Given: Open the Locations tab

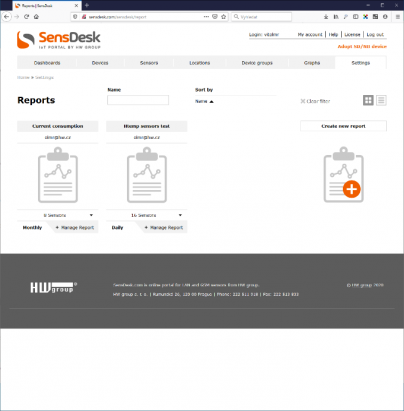Looking at the screenshot, I should click(200, 63).
